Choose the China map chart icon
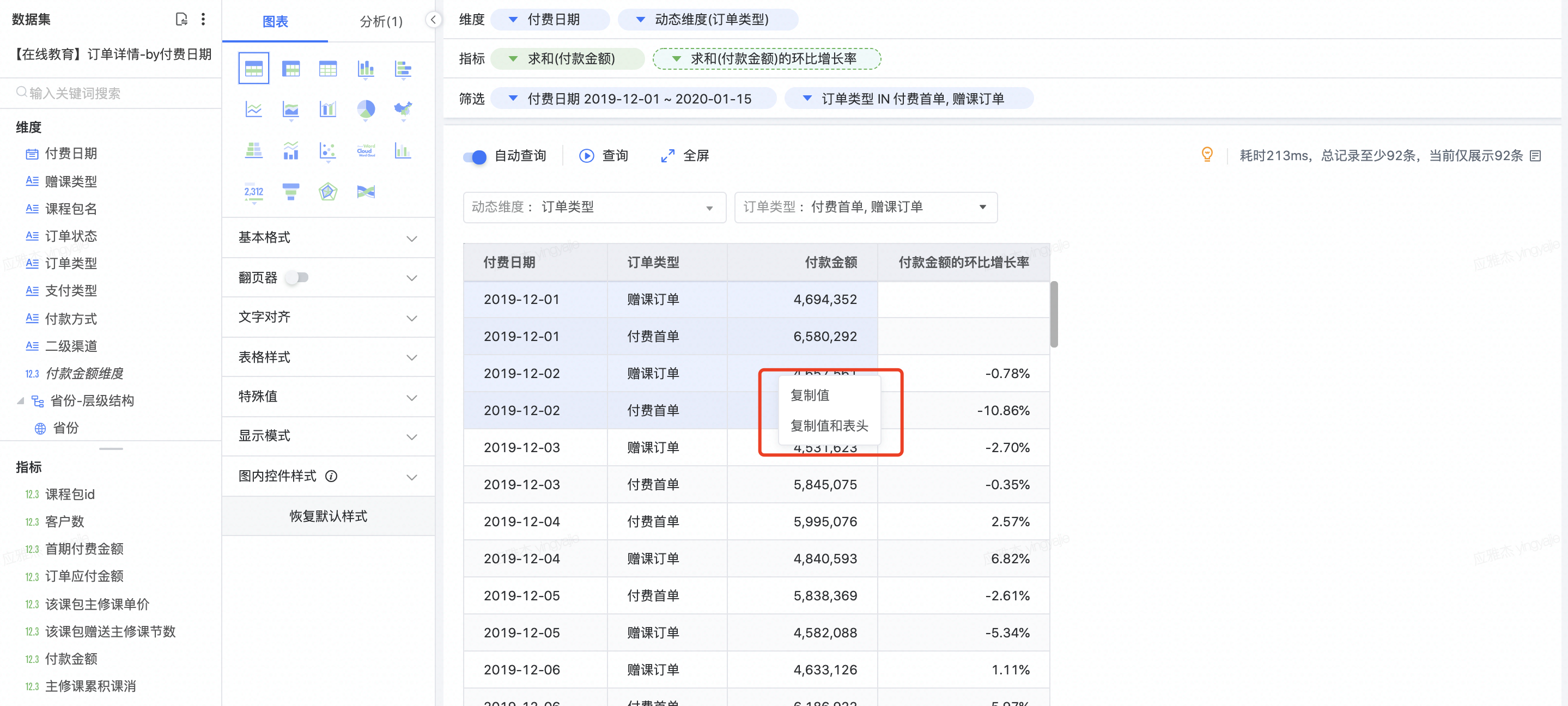 click(x=402, y=109)
